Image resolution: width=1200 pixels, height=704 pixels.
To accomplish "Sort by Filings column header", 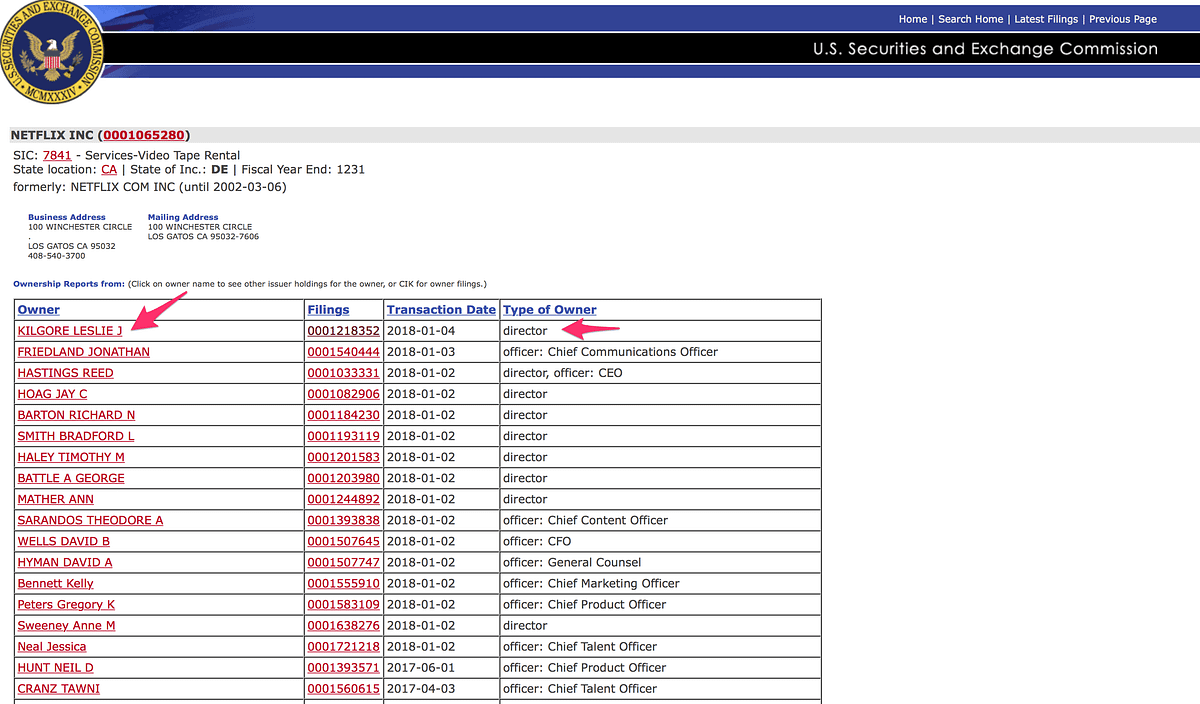I will tap(328, 310).
